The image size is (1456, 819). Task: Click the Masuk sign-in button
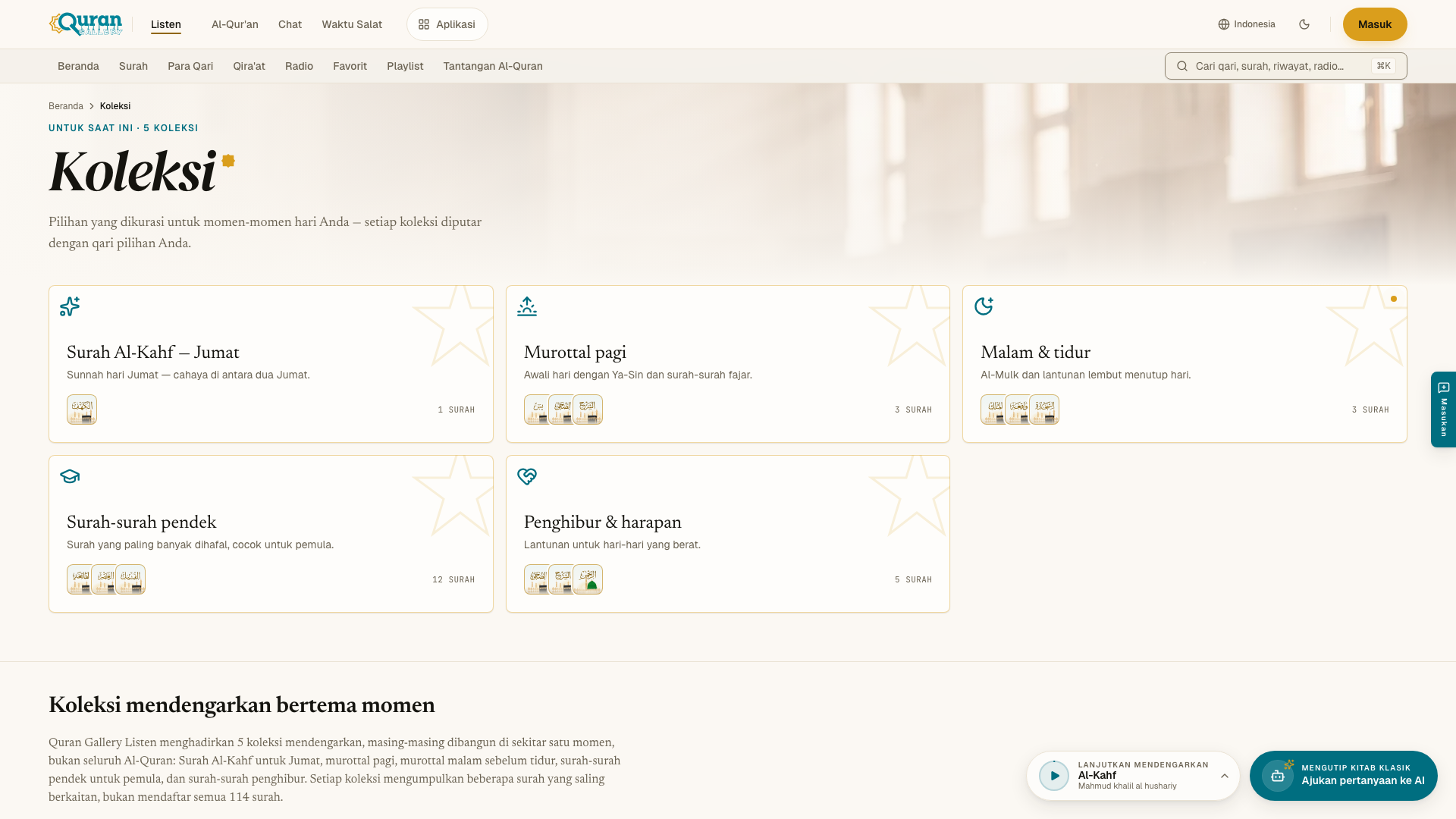click(x=1375, y=24)
